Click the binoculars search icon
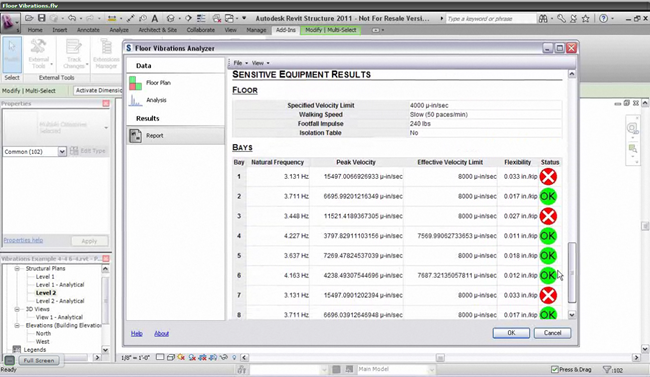This screenshot has width=650, height=377. [543, 19]
